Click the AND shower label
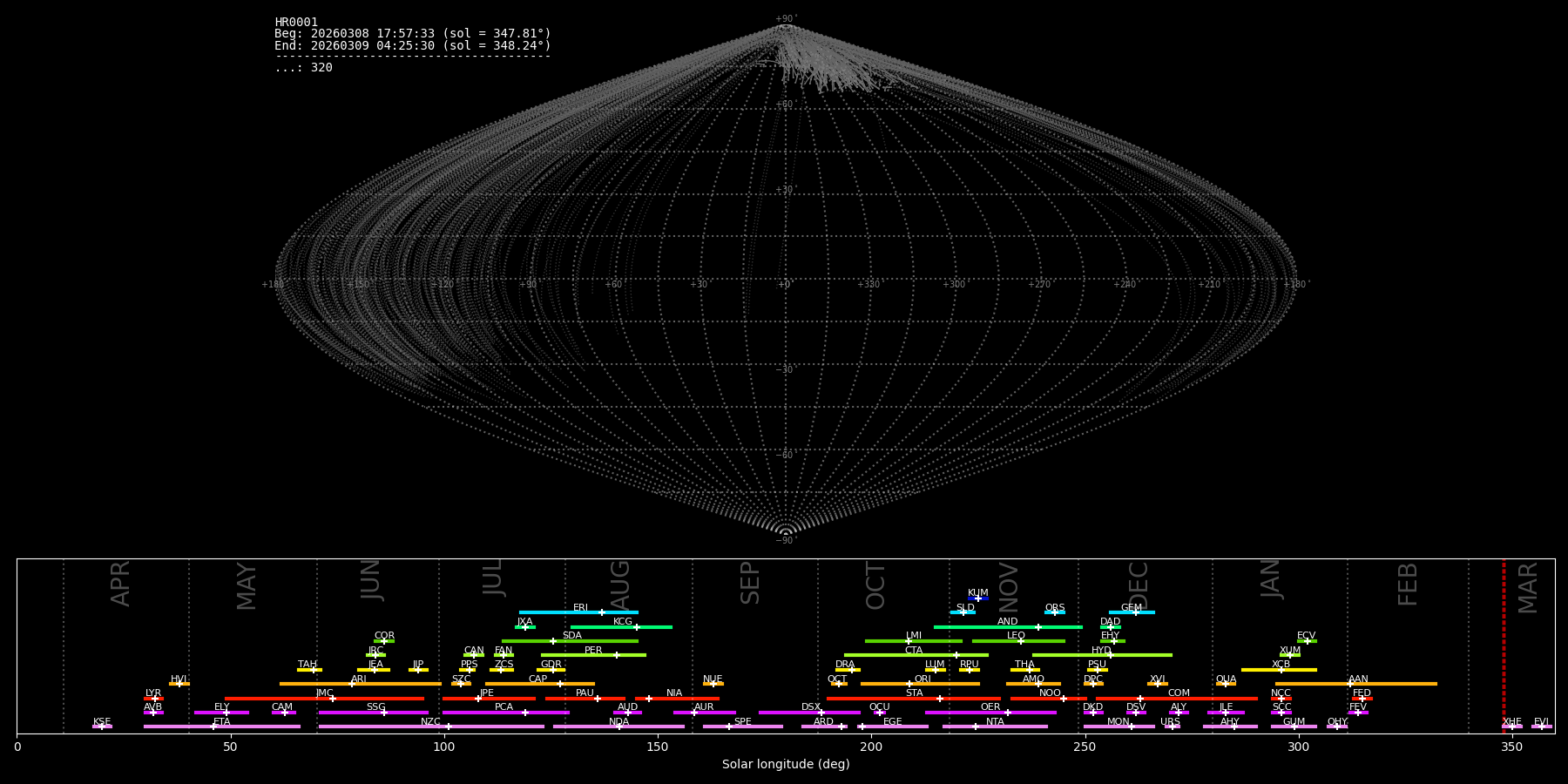Screen dimensions: 1568x784 point(1007,622)
